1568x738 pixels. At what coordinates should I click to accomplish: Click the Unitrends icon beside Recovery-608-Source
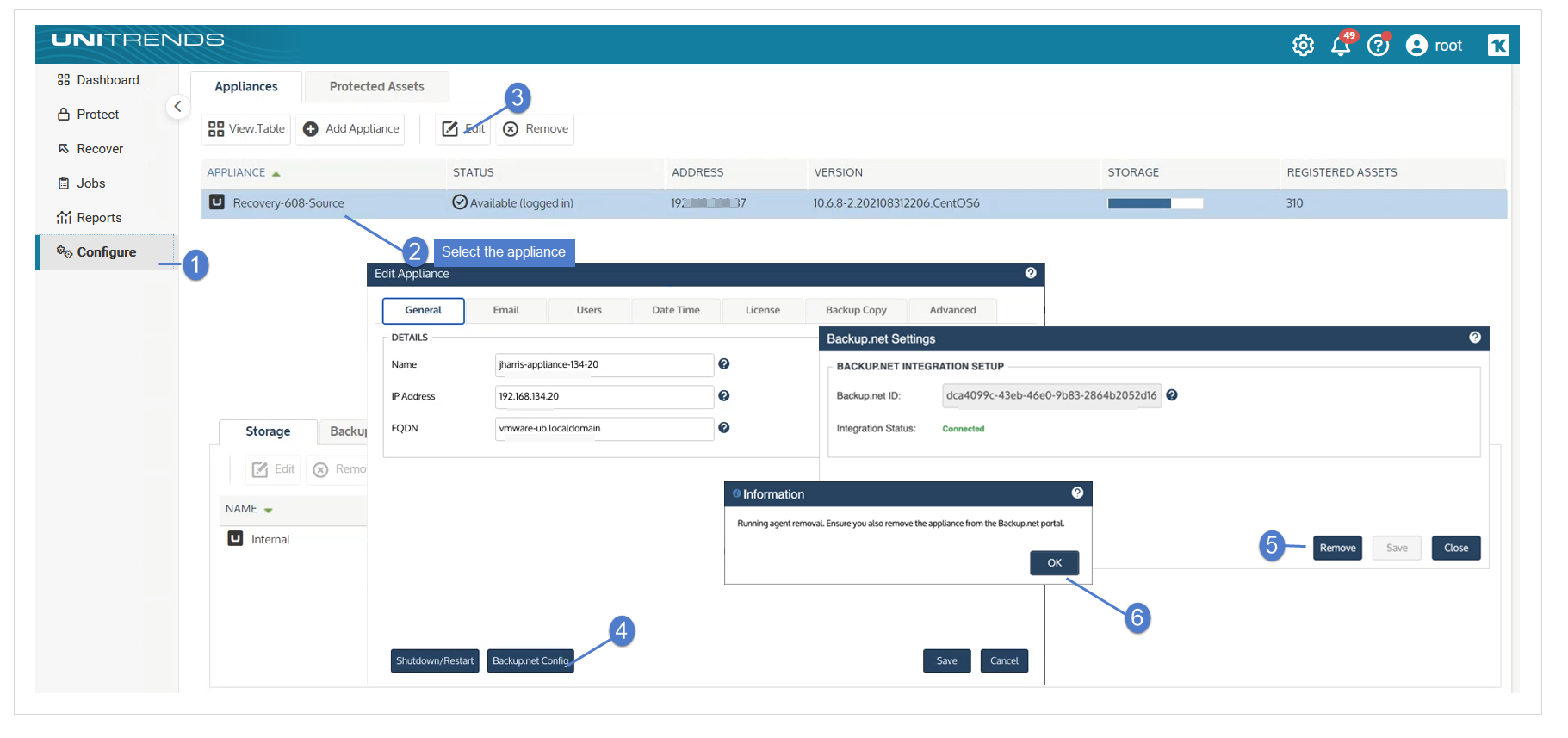tap(217, 202)
